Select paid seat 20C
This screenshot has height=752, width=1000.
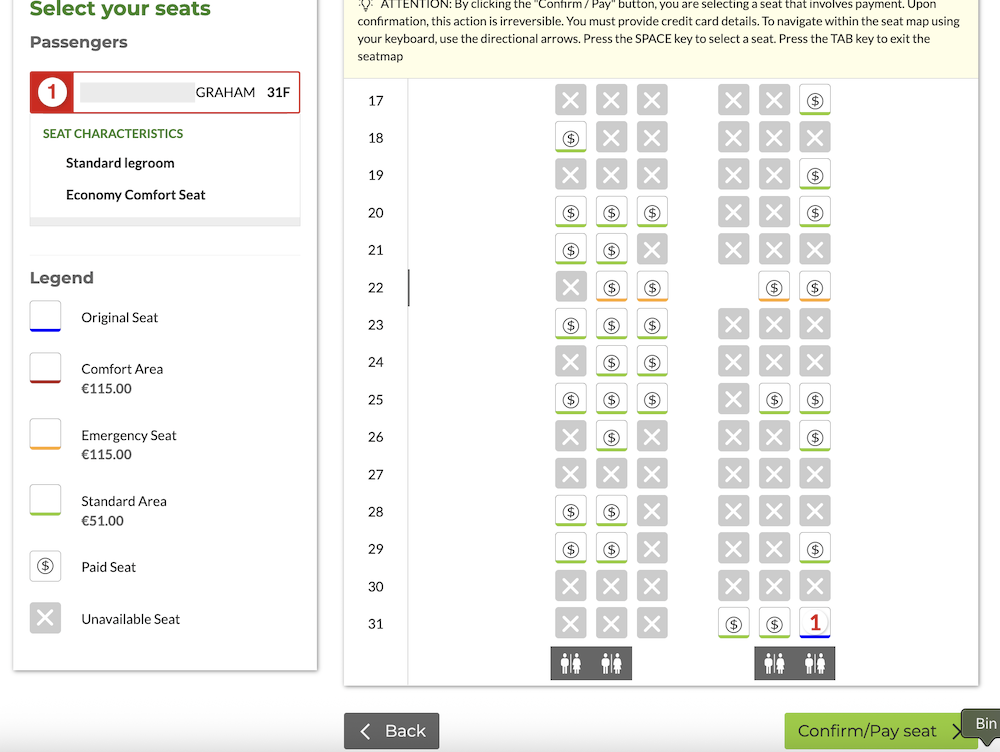click(652, 212)
